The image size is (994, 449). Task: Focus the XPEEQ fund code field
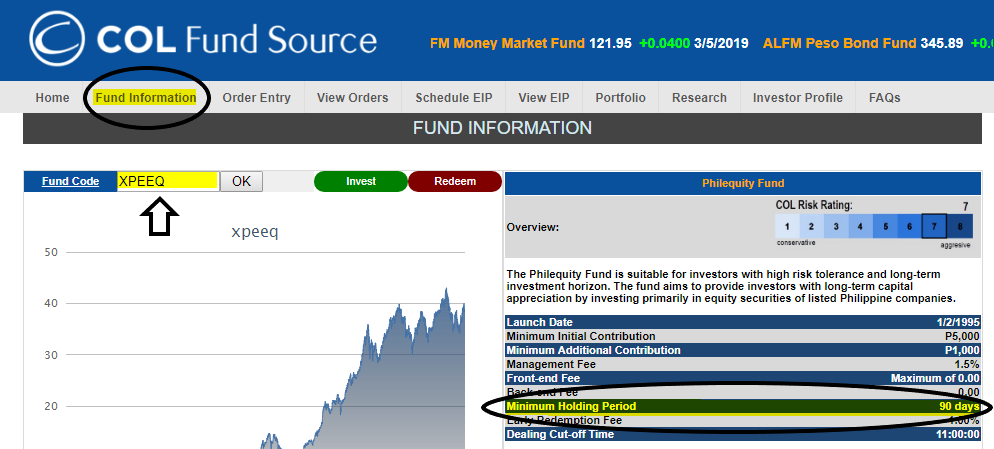click(x=168, y=181)
